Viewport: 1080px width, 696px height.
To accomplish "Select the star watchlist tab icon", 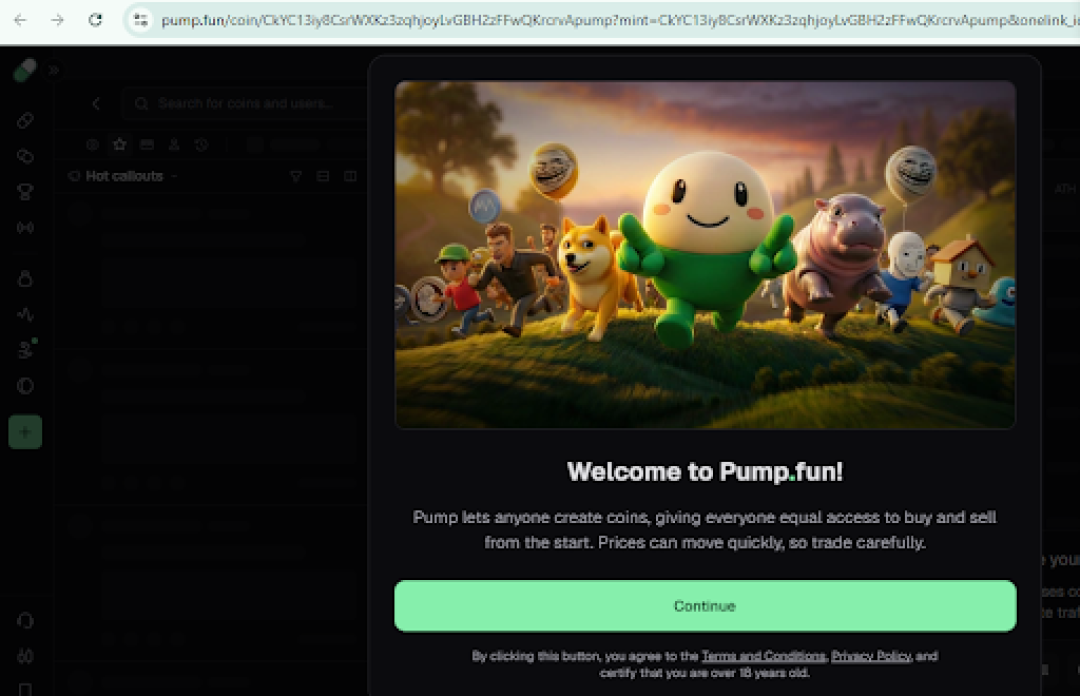I will (120, 144).
